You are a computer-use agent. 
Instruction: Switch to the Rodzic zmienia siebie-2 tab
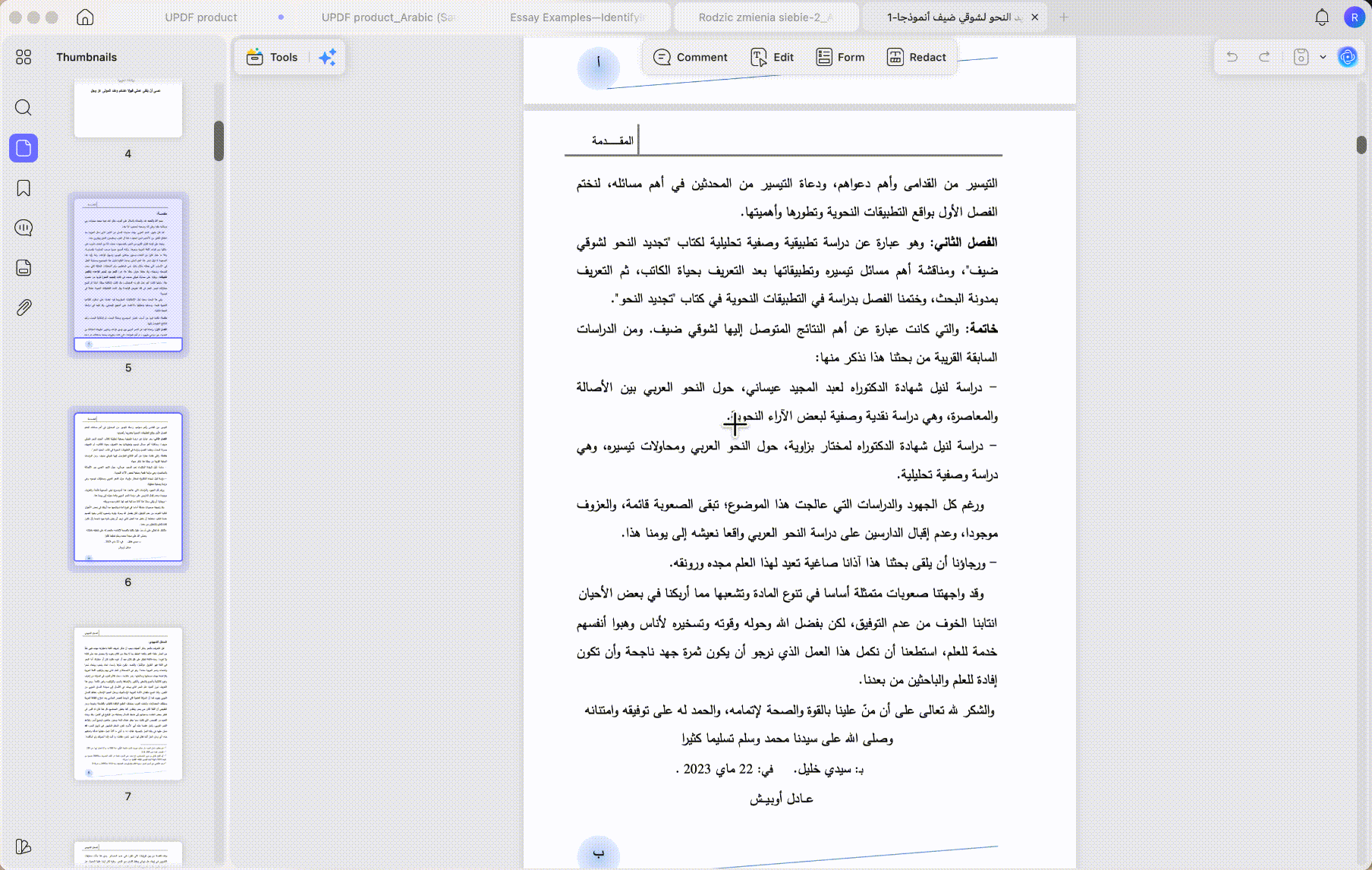point(765,17)
